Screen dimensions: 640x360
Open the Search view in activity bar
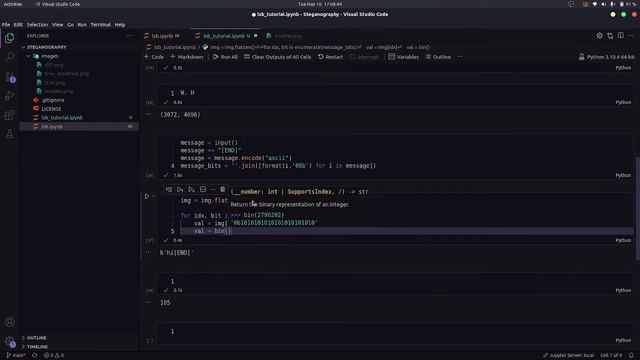pyautogui.click(x=9, y=57)
